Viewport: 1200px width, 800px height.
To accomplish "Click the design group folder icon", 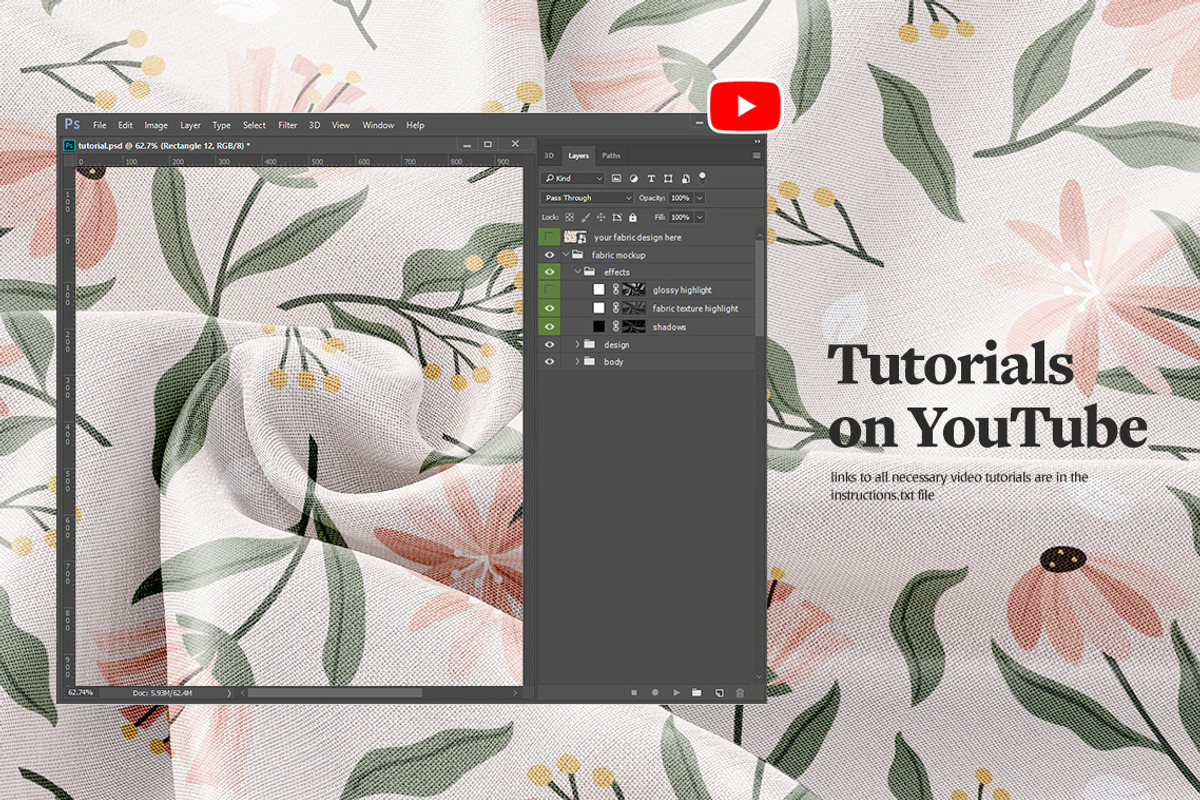I will click(x=589, y=344).
